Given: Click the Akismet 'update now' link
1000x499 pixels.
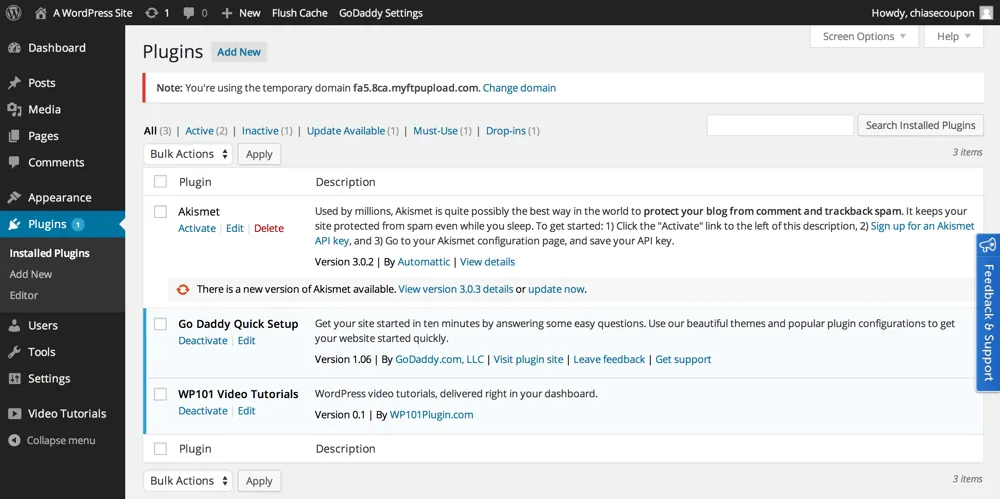Looking at the screenshot, I should click(x=556, y=289).
